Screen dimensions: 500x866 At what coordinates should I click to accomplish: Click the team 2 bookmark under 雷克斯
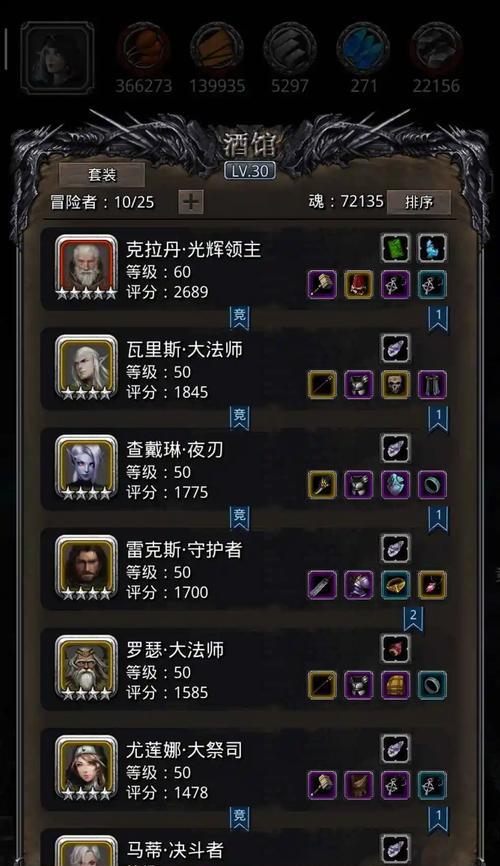click(x=413, y=617)
